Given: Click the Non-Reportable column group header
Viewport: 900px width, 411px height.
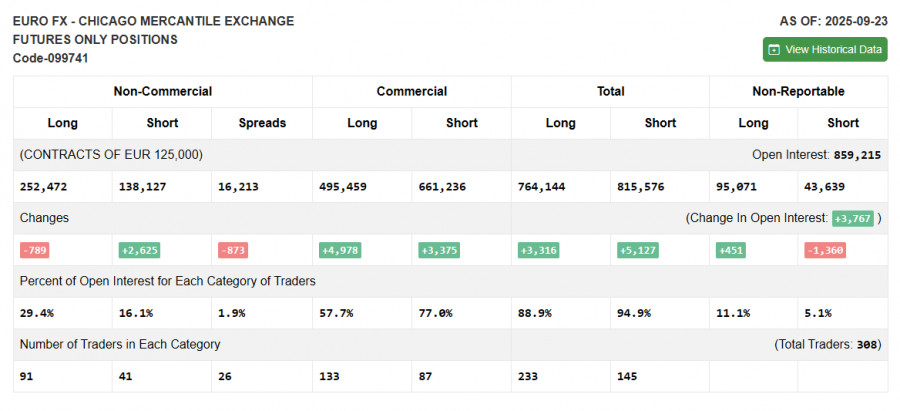Looking at the screenshot, I should 798,91.
